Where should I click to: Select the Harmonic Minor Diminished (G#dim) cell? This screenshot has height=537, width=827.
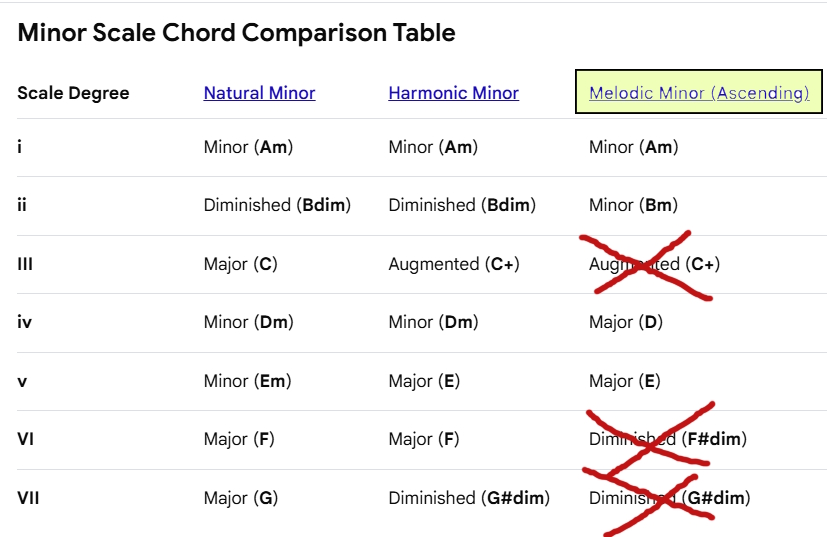469,498
